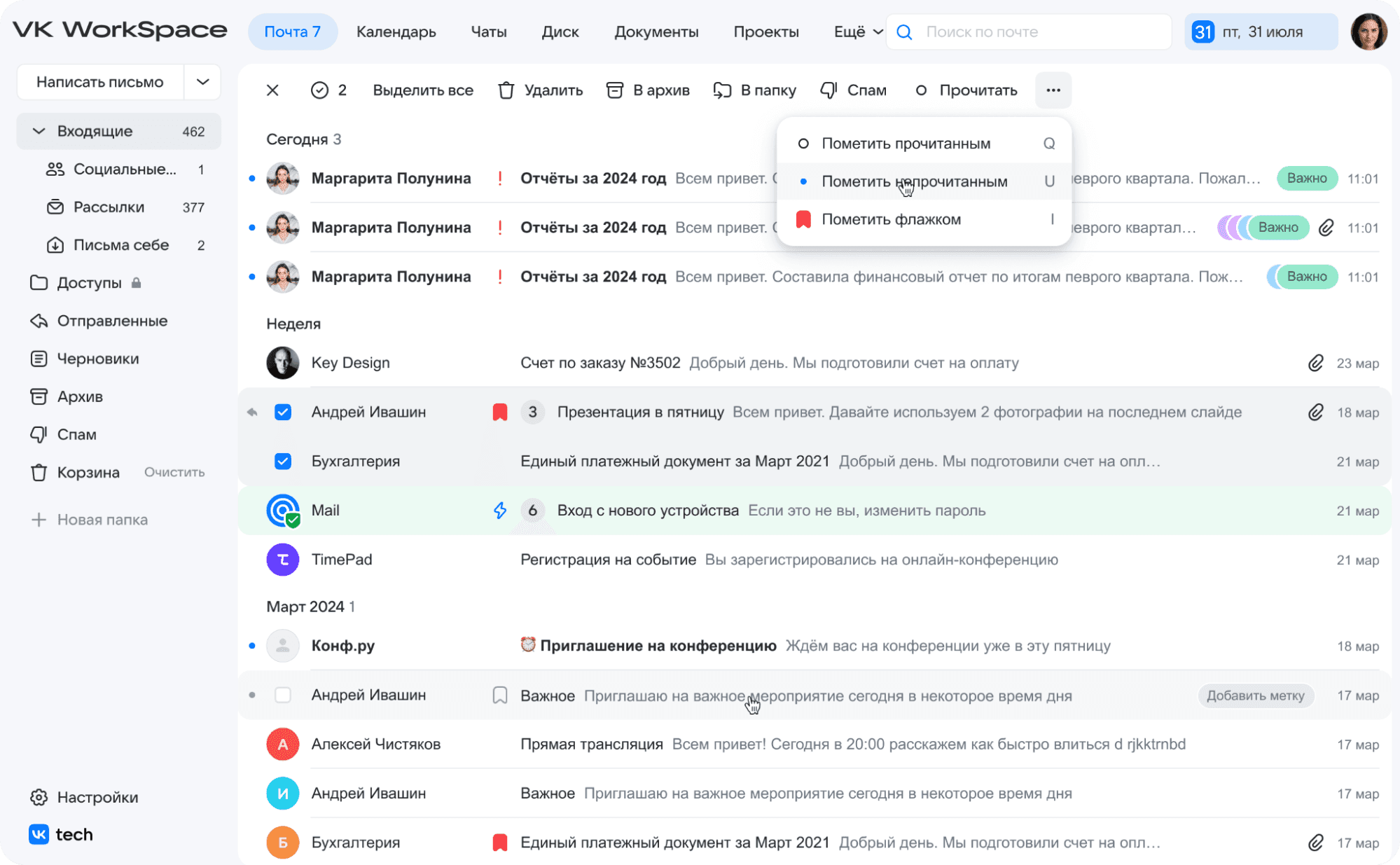The width and height of the screenshot is (1400, 865).
Task: Collapse the Входящие folder chevron
Action: coord(39,131)
